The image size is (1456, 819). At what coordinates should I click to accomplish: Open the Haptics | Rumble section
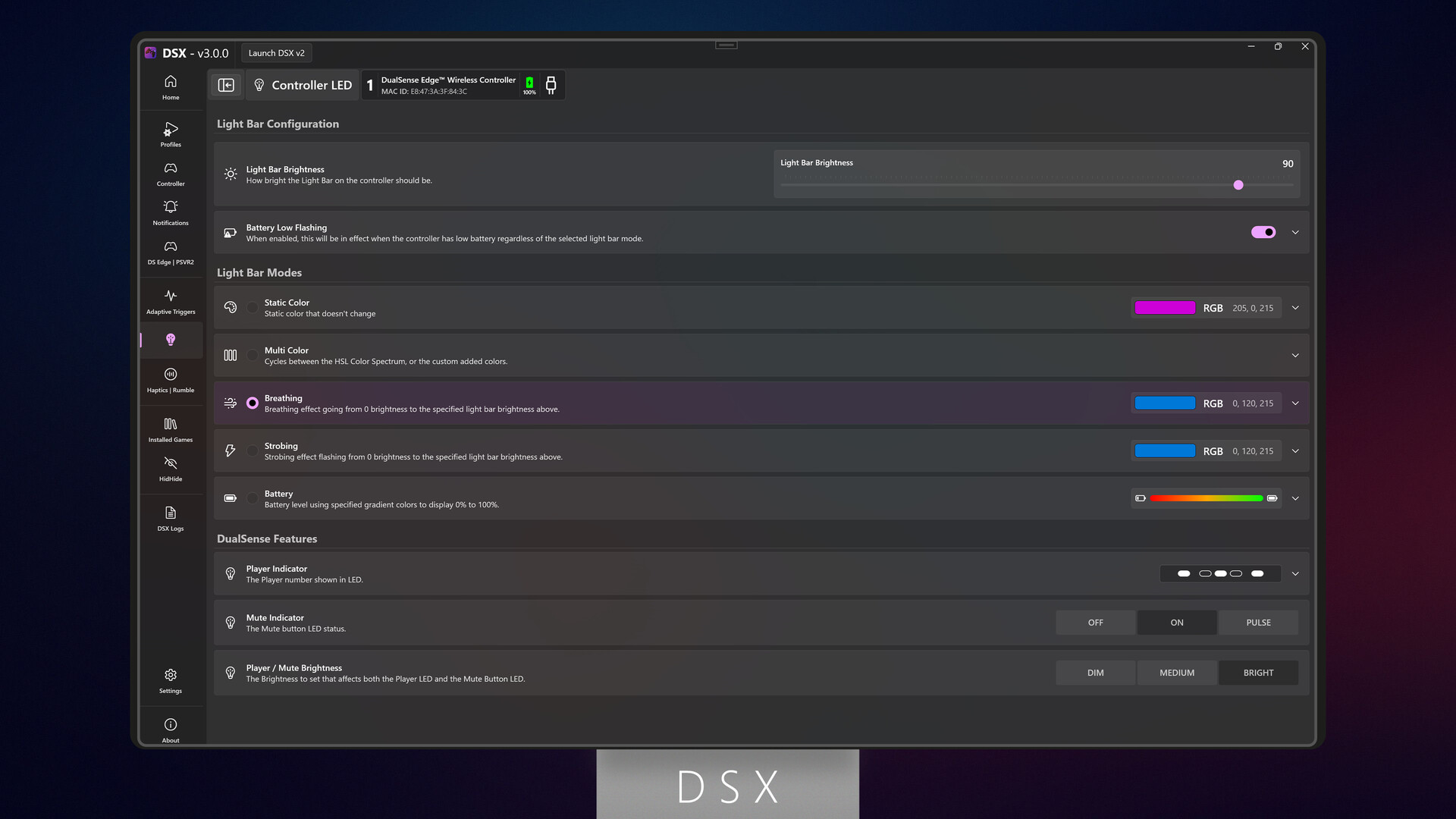(170, 380)
